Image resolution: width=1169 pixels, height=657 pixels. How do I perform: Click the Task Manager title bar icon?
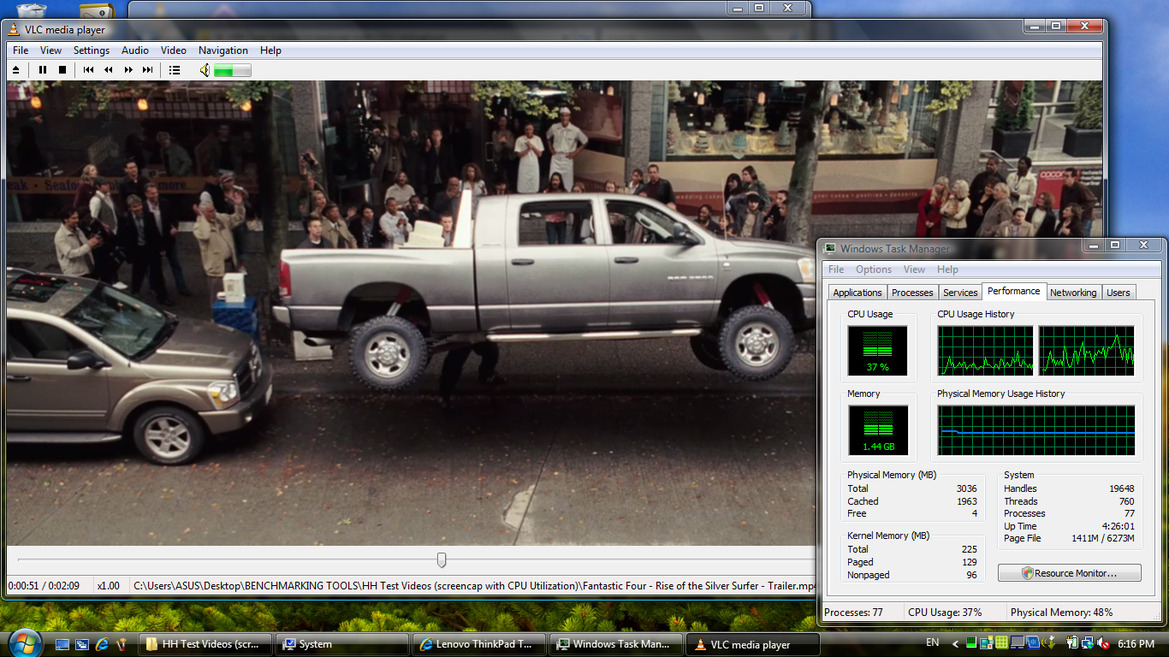tap(830, 248)
